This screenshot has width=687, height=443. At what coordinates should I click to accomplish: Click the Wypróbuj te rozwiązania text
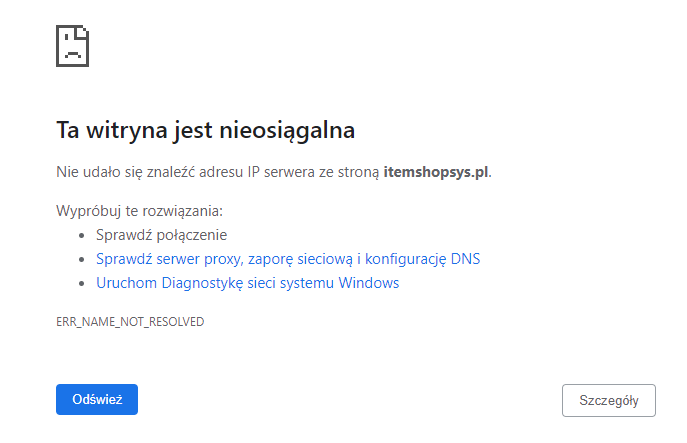pos(139,211)
